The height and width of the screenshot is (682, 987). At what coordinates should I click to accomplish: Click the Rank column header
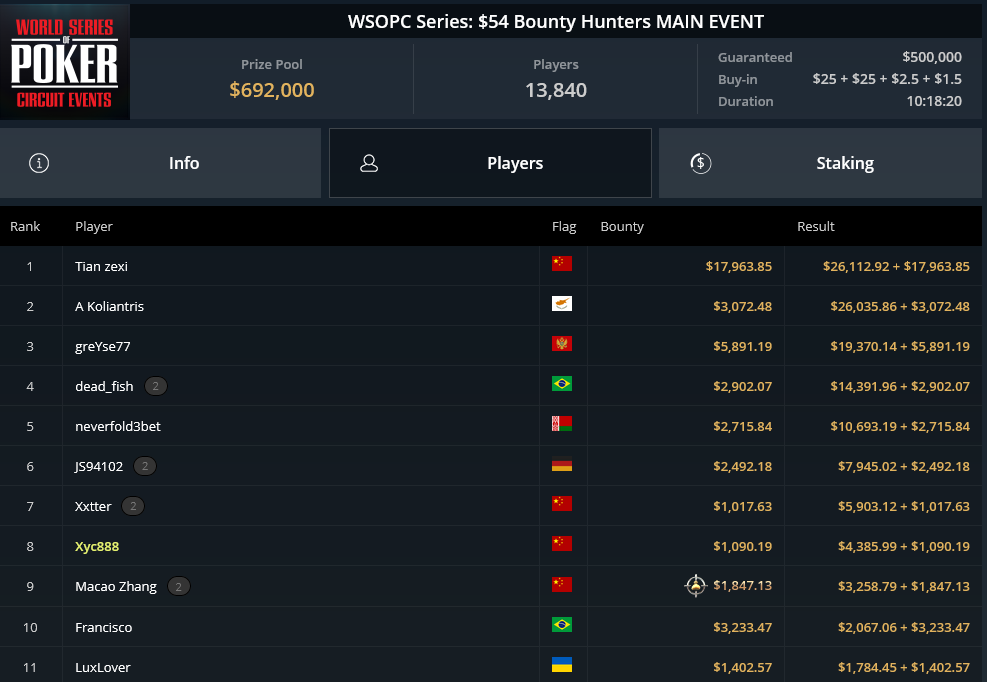pos(25,226)
